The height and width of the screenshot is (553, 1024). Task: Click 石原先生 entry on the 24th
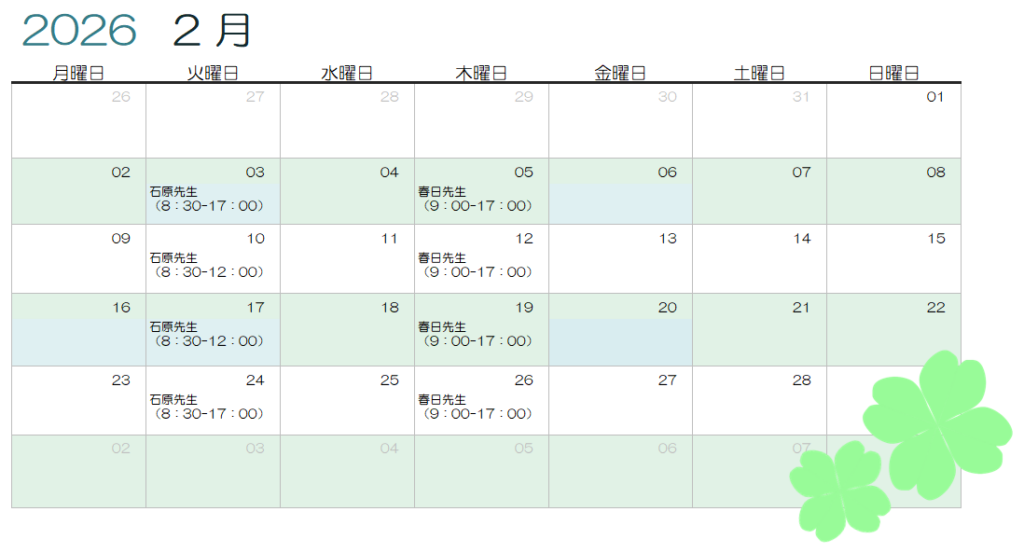point(206,407)
